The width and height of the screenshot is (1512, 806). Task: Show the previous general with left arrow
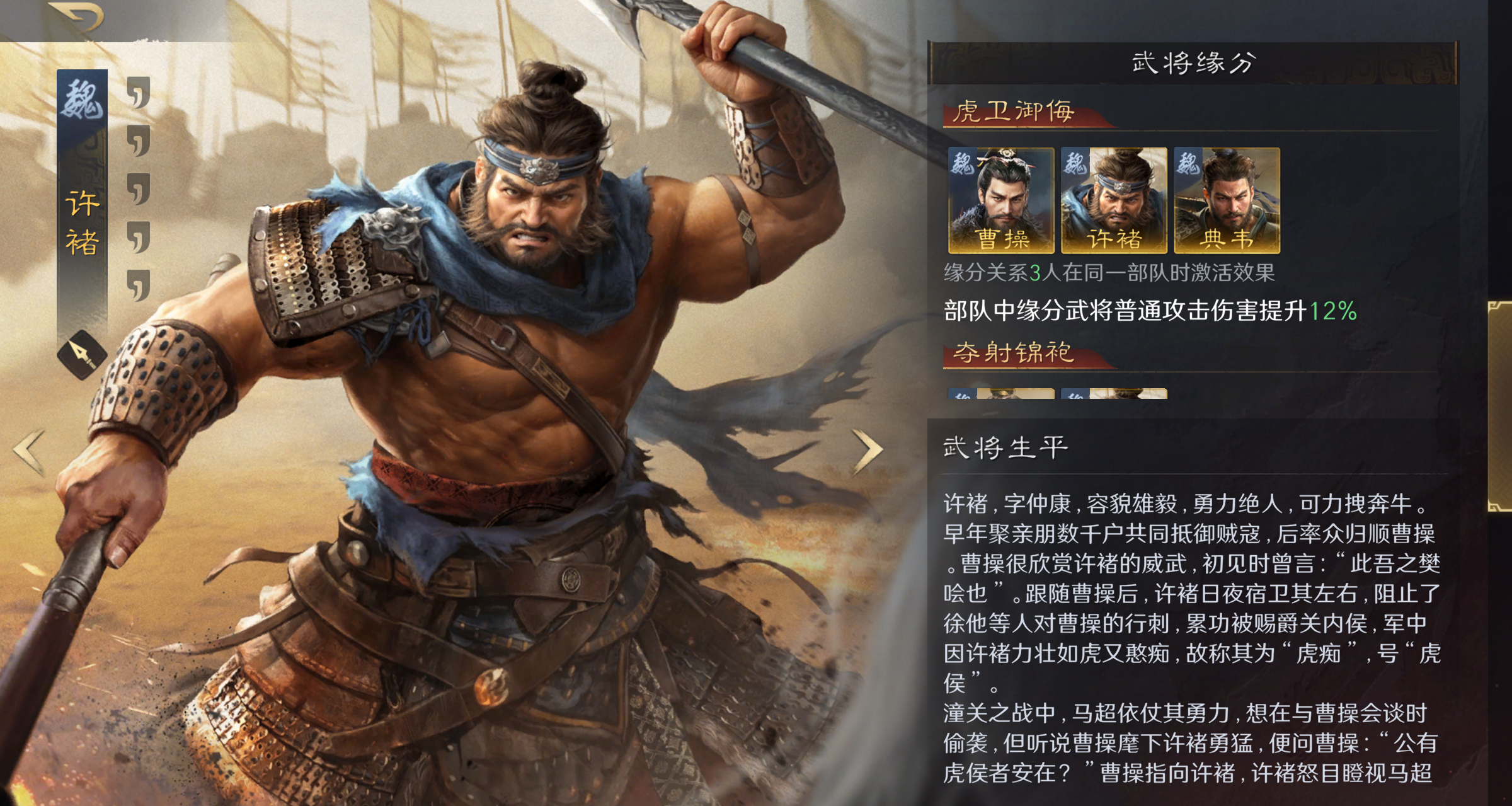(30, 452)
